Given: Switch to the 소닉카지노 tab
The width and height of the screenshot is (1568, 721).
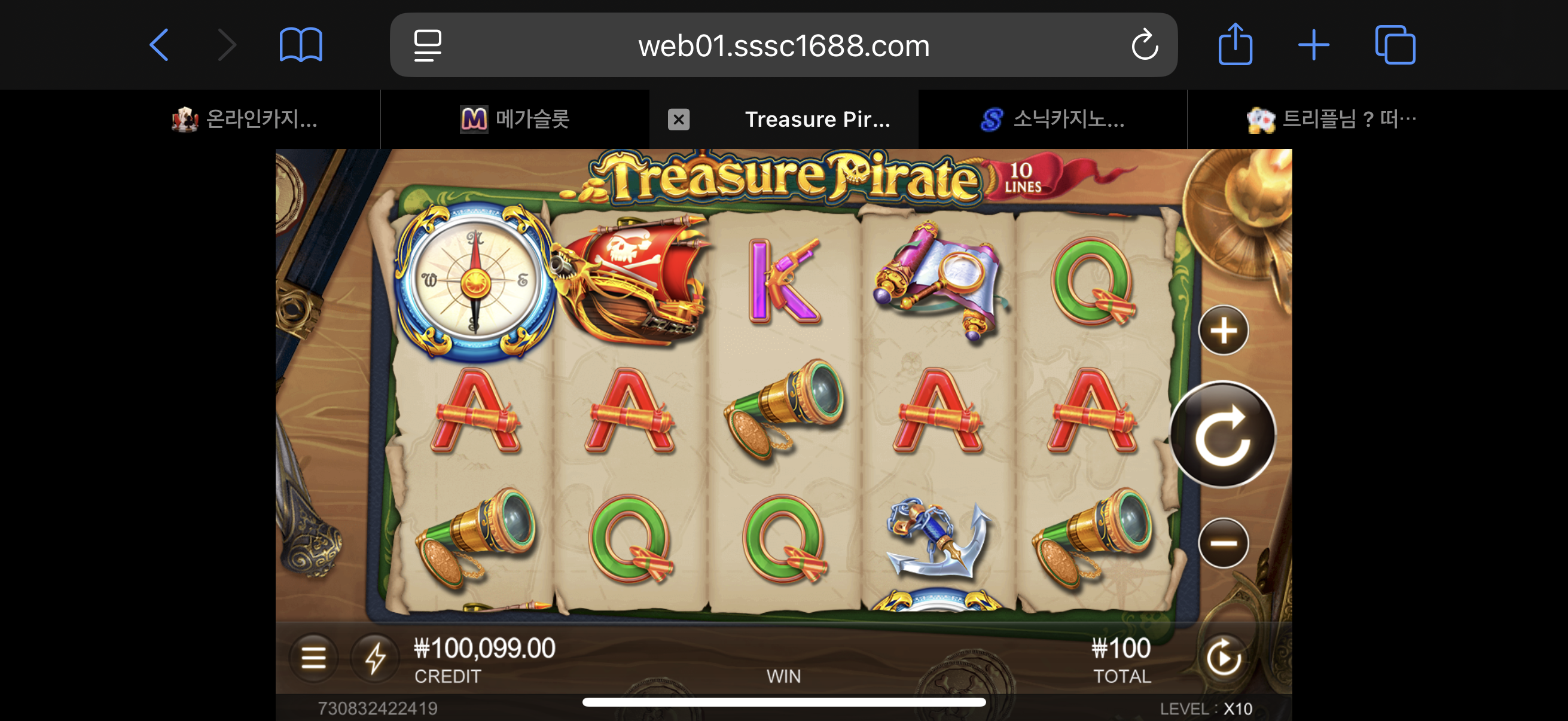Looking at the screenshot, I should tap(1053, 119).
